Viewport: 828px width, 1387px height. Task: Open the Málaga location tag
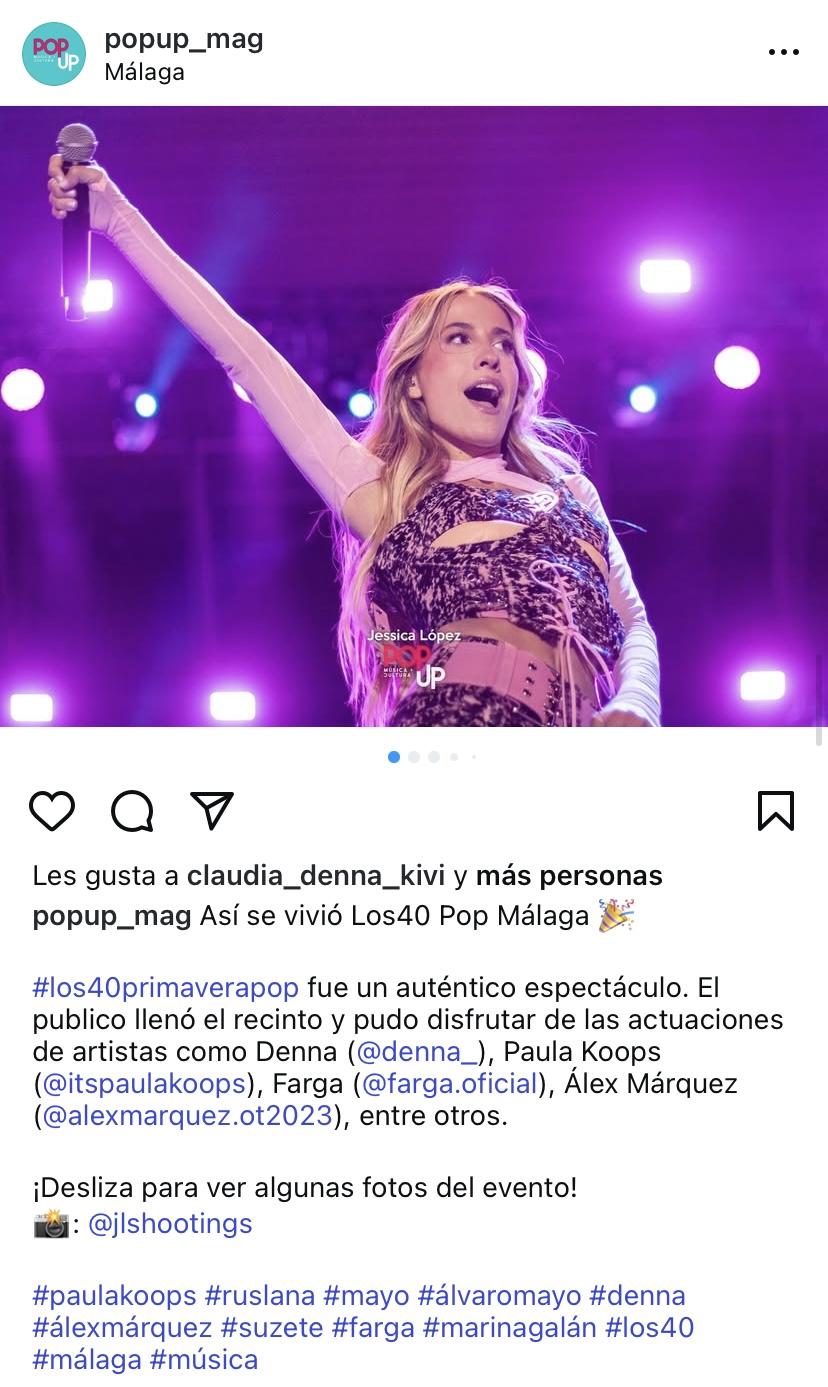(144, 73)
